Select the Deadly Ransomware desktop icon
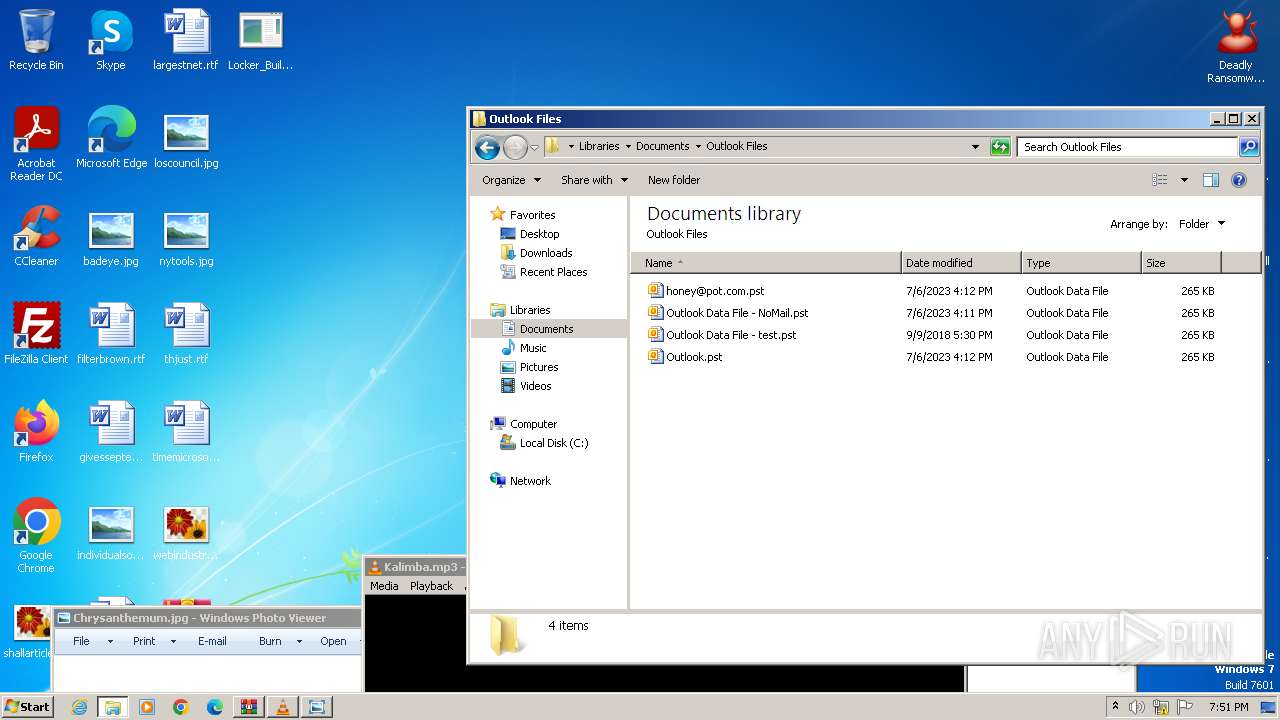Viewport: 1280px width, 720px height. point(1236,48)
